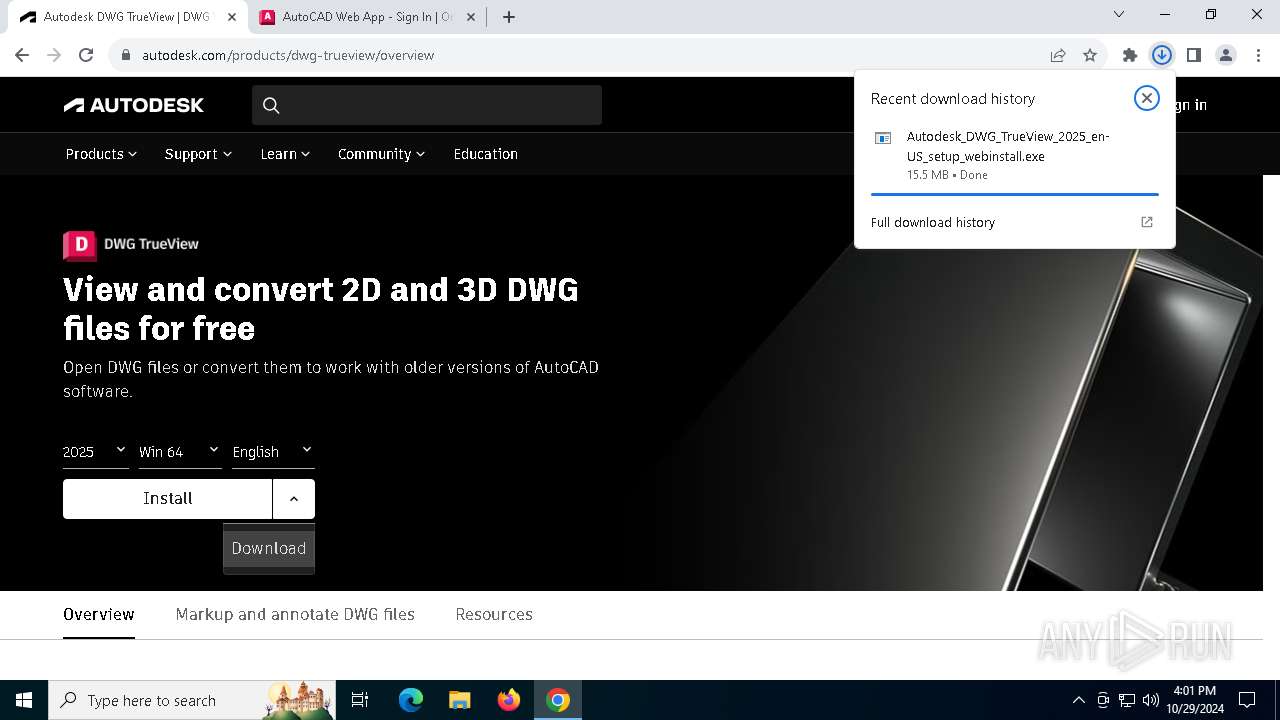View site information lock icon
Screen dimensions: 1280x720
[x=126, y=55]
